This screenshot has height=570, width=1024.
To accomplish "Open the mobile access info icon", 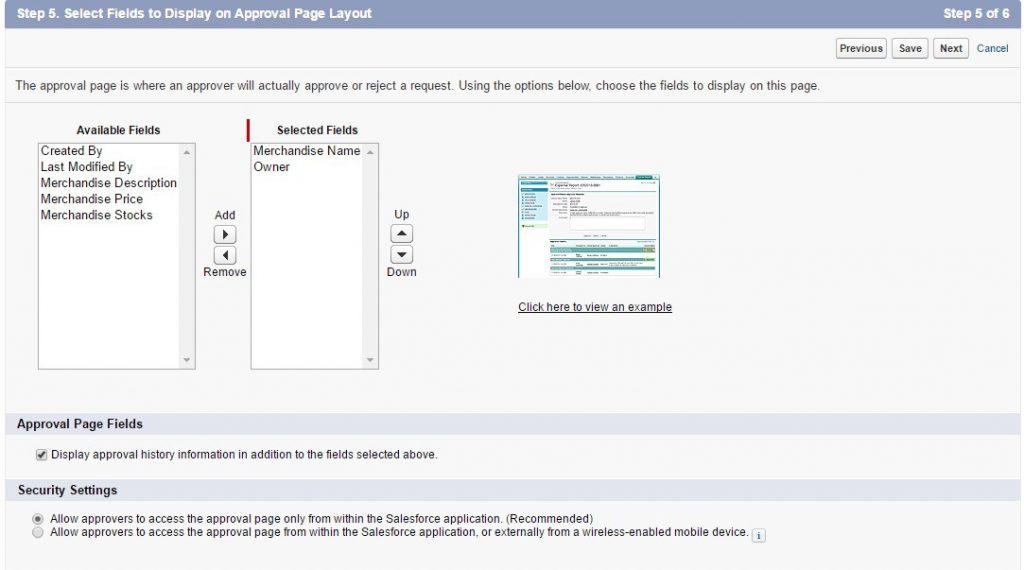I will tap(758, 535).
